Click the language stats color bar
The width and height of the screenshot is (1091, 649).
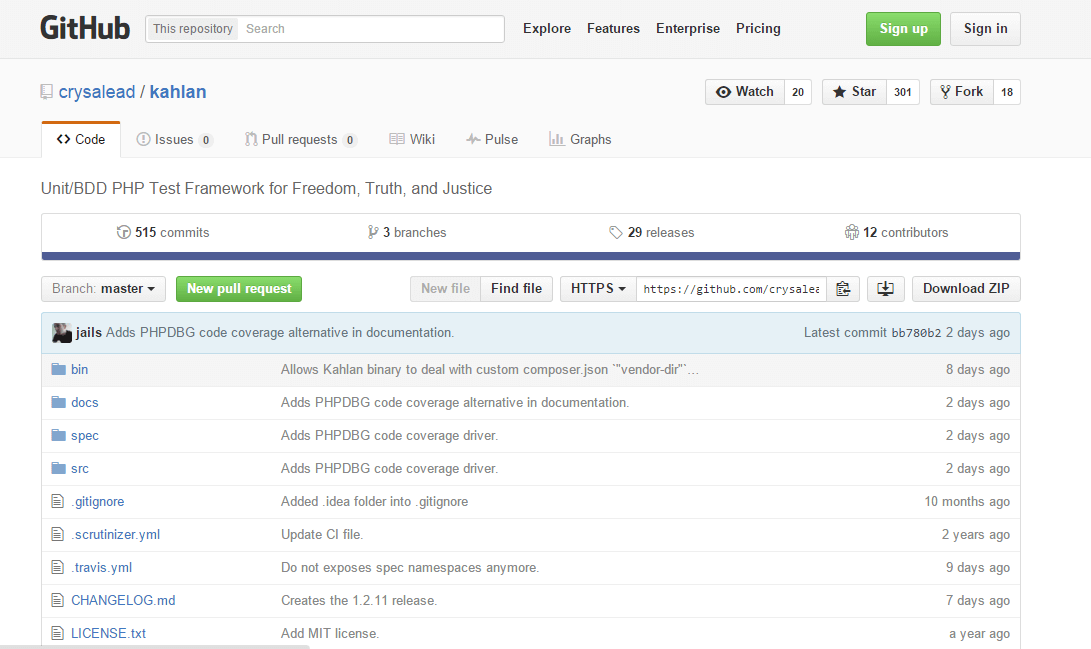coord(531,256)
